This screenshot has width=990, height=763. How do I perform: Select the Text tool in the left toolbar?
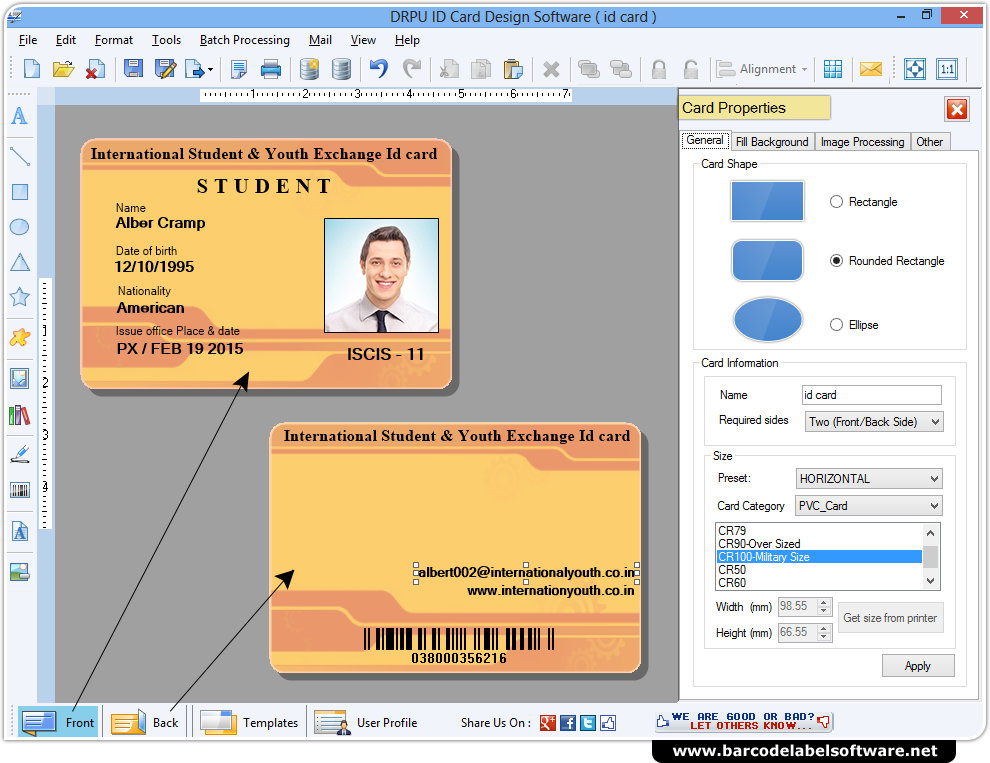pyautogui.click(x=18, y=117)
